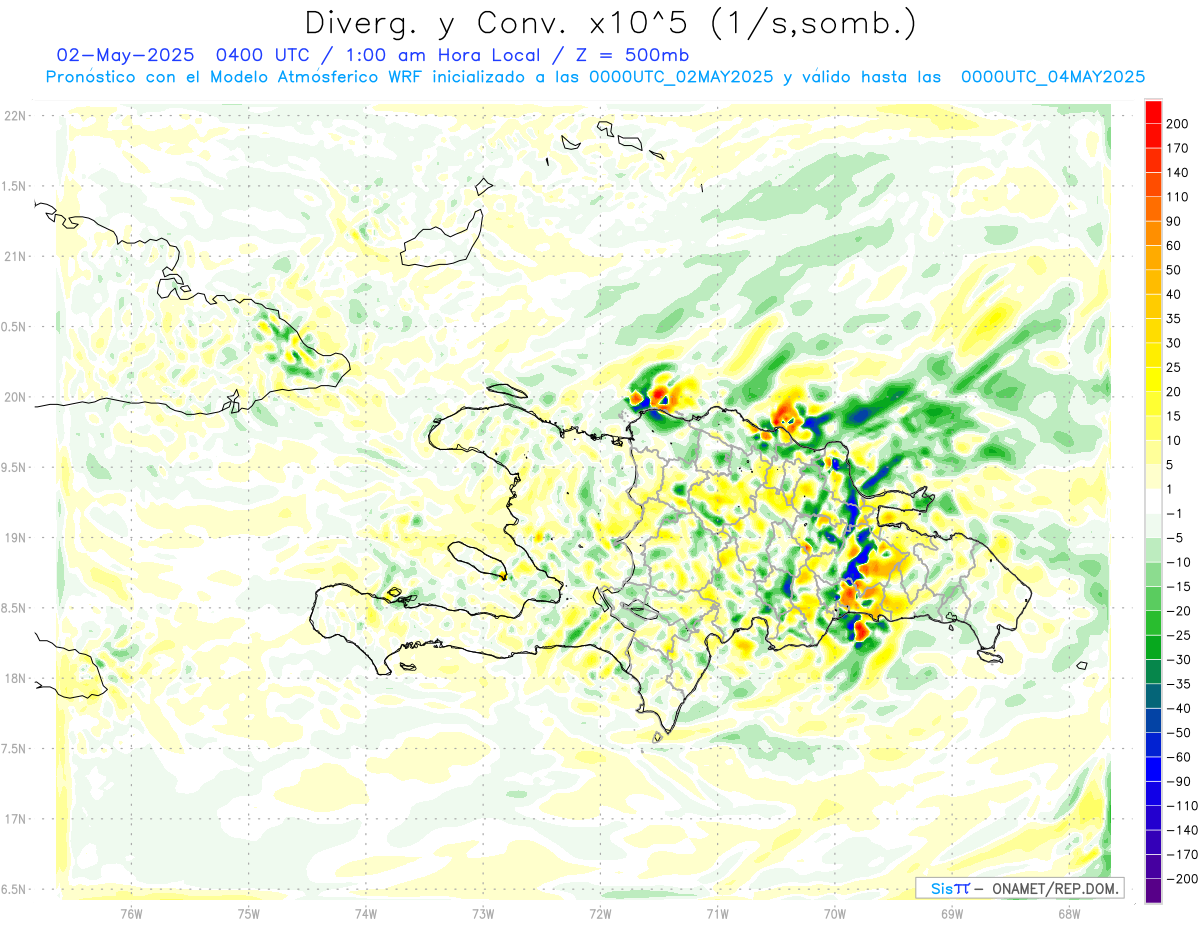Screen dimensions: 1200x927
Task: Click the '20N' latitude label
Action: [15, 398]
